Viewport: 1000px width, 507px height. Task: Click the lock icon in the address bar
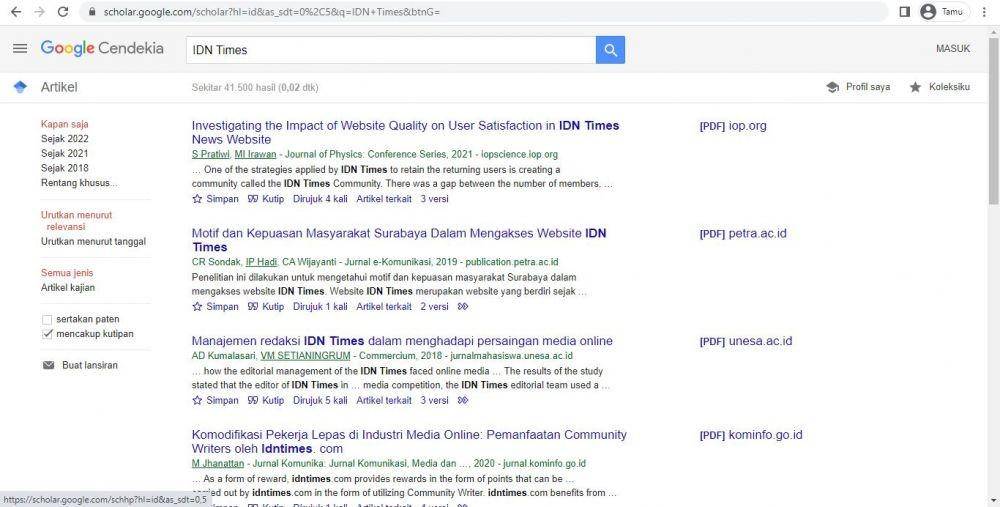point(92,12)
